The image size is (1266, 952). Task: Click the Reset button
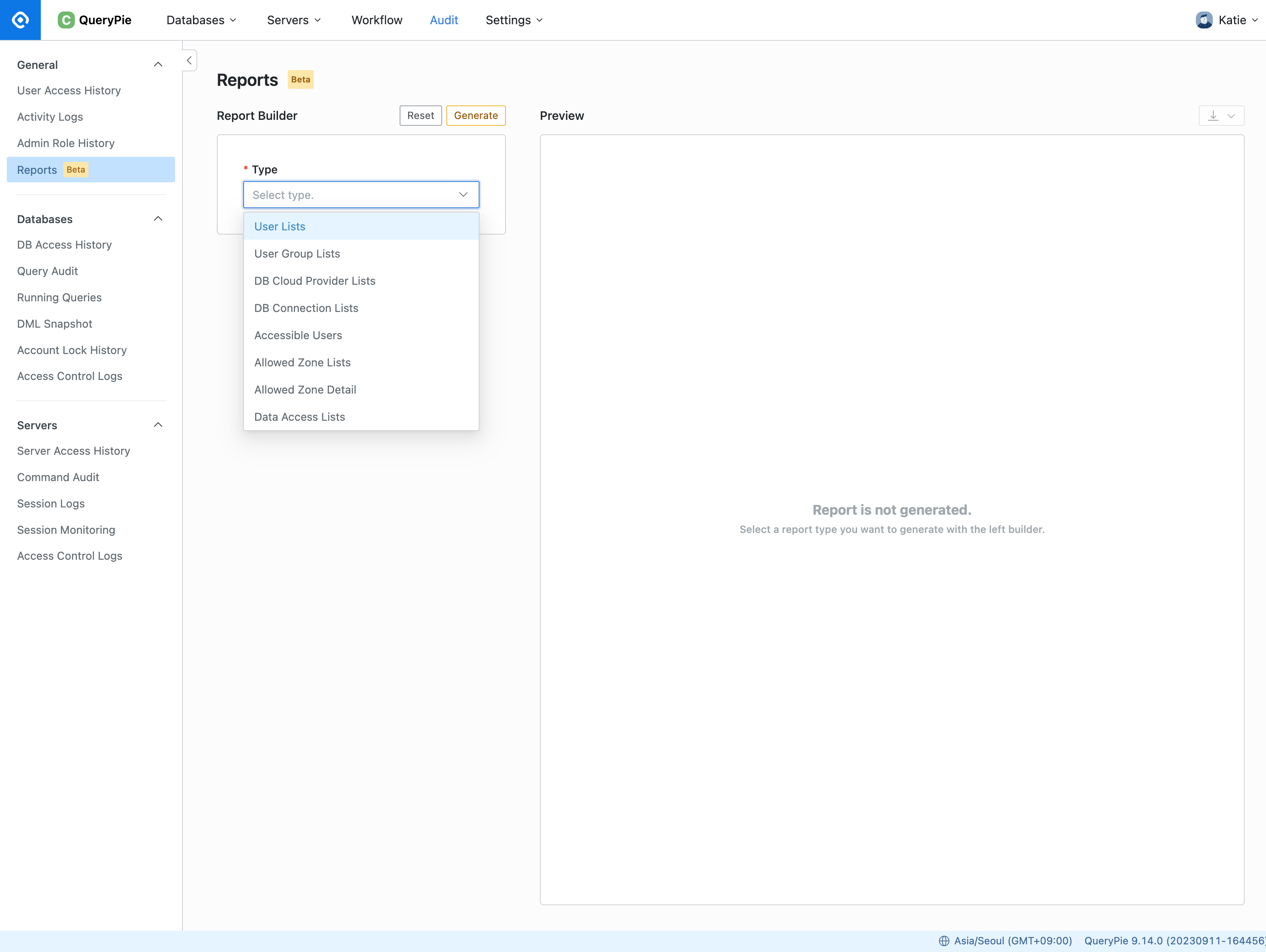click(421, 116)
